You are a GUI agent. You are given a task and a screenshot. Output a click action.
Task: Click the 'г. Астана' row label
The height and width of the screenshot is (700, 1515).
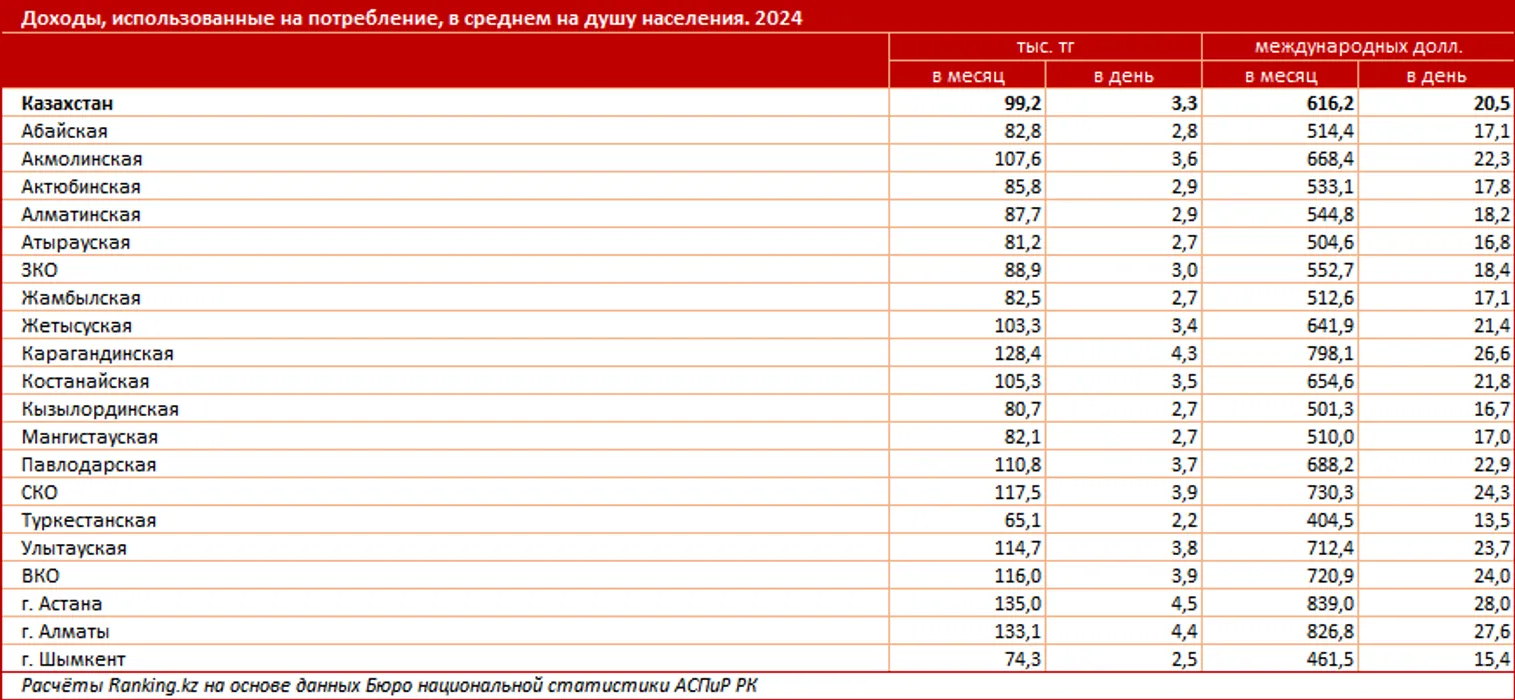click(x=62, y=604)
